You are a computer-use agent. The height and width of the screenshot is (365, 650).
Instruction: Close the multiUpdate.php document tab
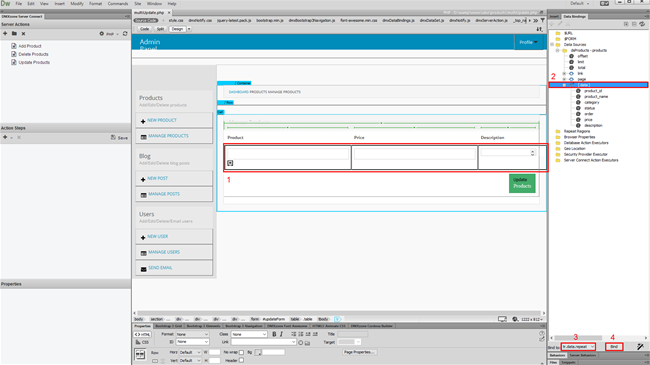click(169, 13)
